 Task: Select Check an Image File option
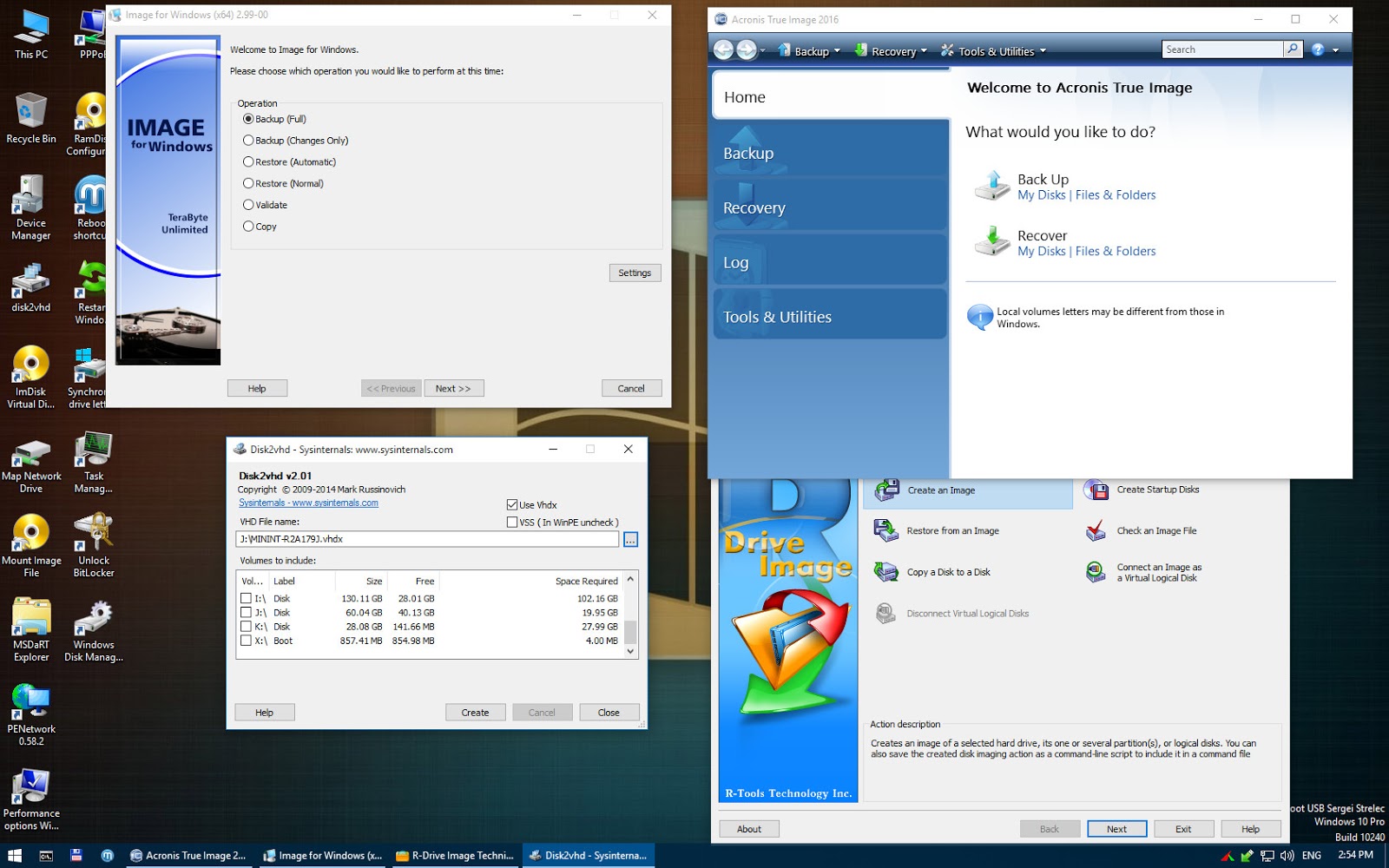point(1140,530)
